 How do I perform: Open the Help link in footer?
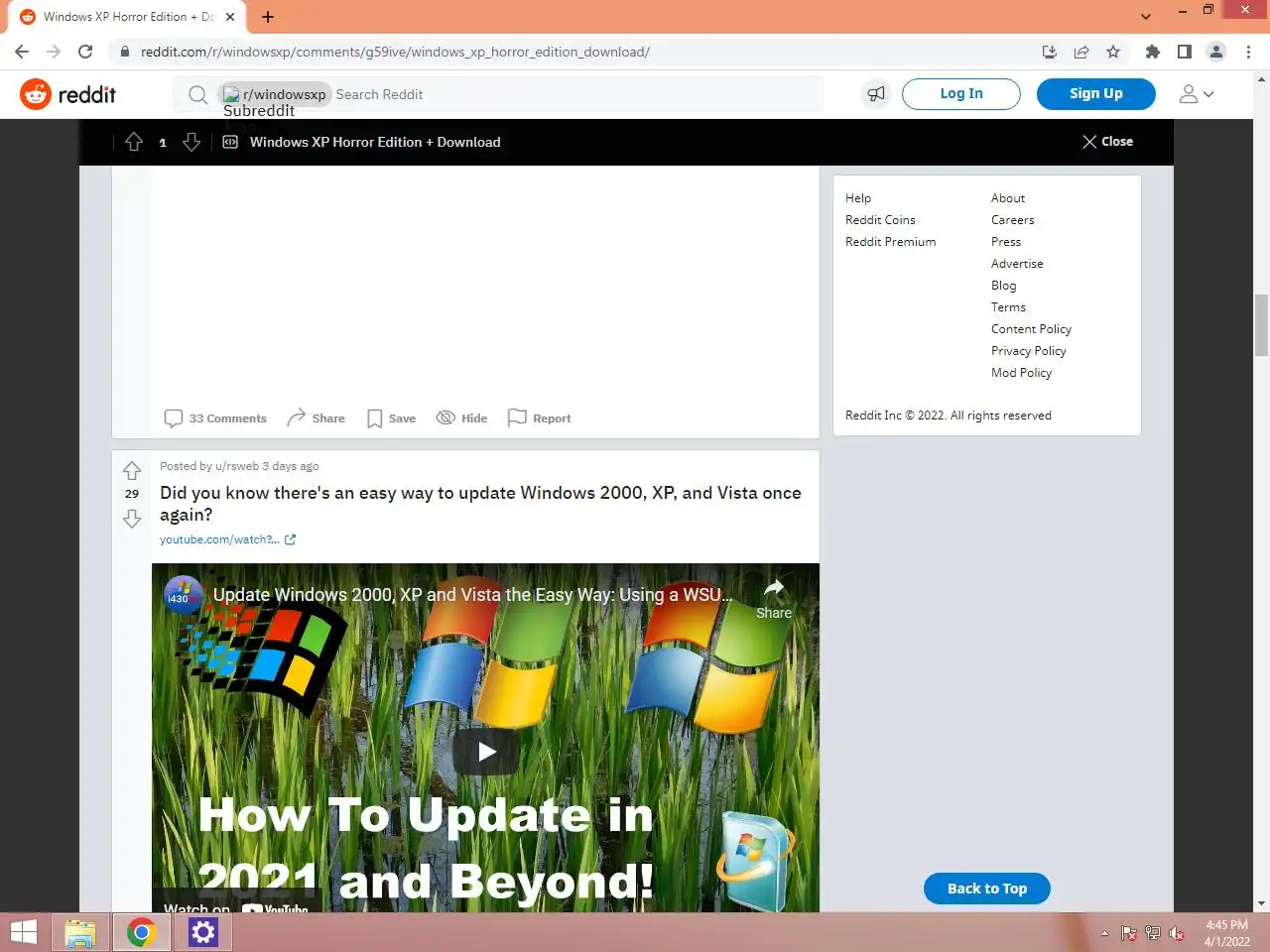[x=858, y=198]
